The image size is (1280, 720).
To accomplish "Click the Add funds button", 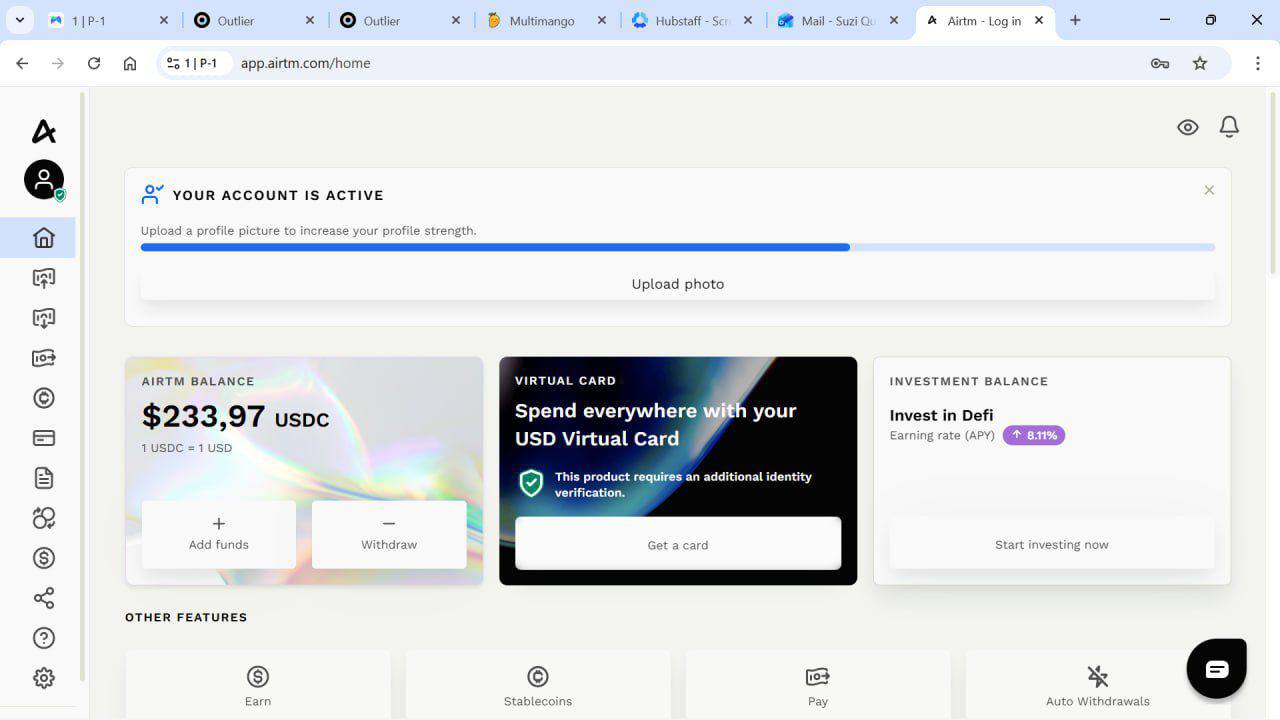I will click(219, 534).
